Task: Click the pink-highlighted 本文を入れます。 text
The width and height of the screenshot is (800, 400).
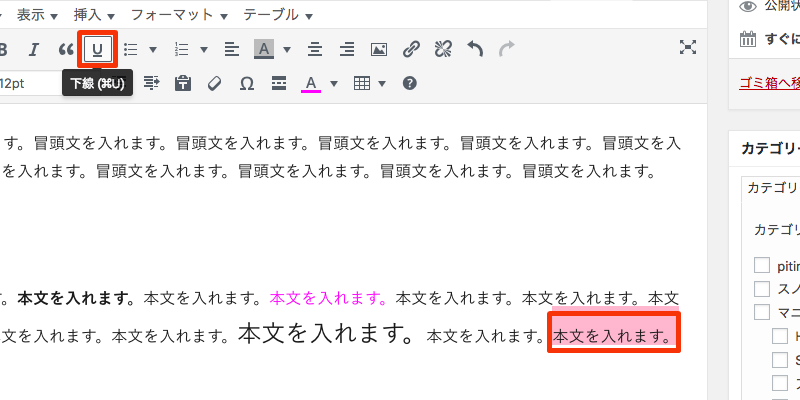Action: pos(612,336)
